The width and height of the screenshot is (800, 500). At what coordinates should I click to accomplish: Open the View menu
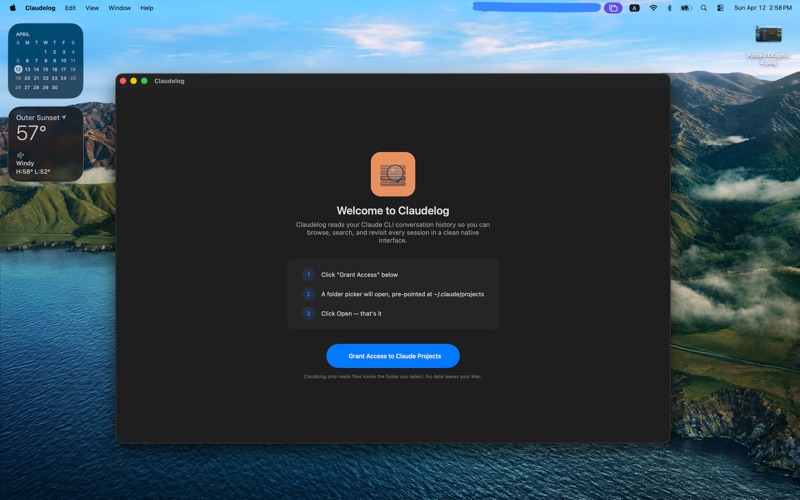click(x=92, y=8)
